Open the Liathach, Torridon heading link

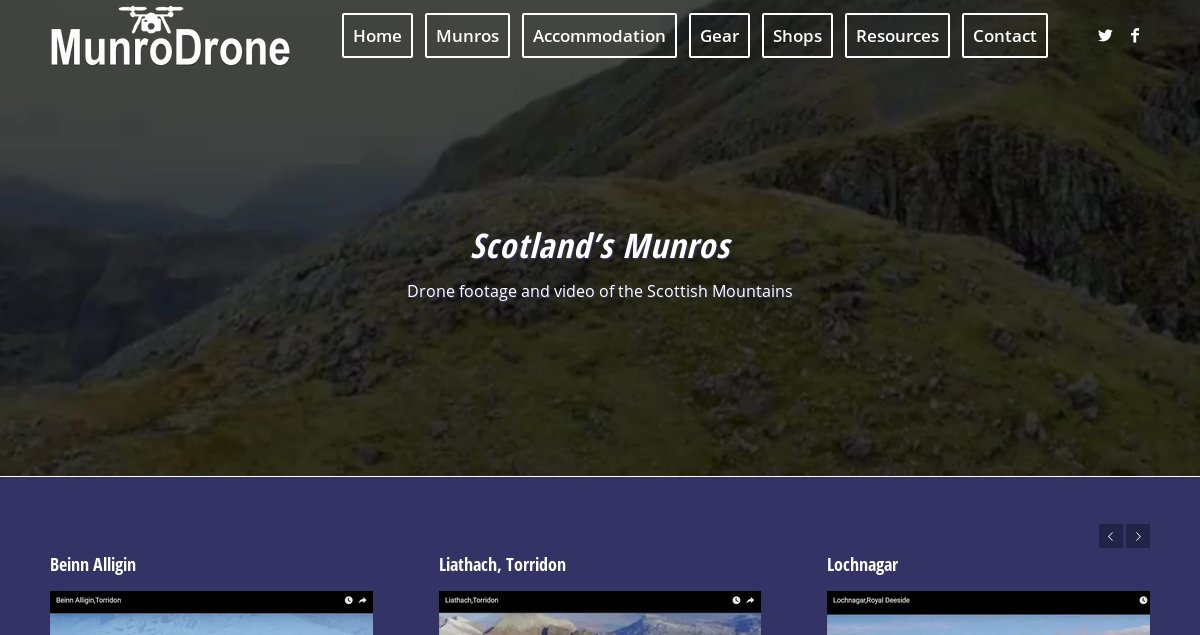[x=502, y=565]
